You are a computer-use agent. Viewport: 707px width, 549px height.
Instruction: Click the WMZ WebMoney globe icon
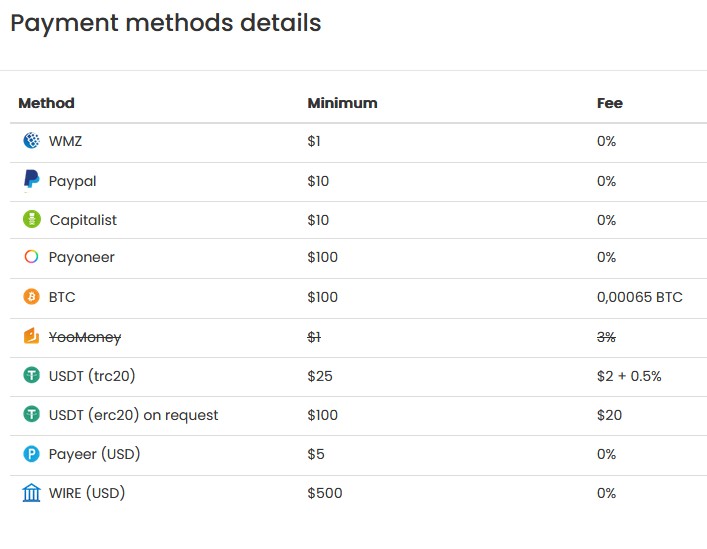(x=32, y=141)
